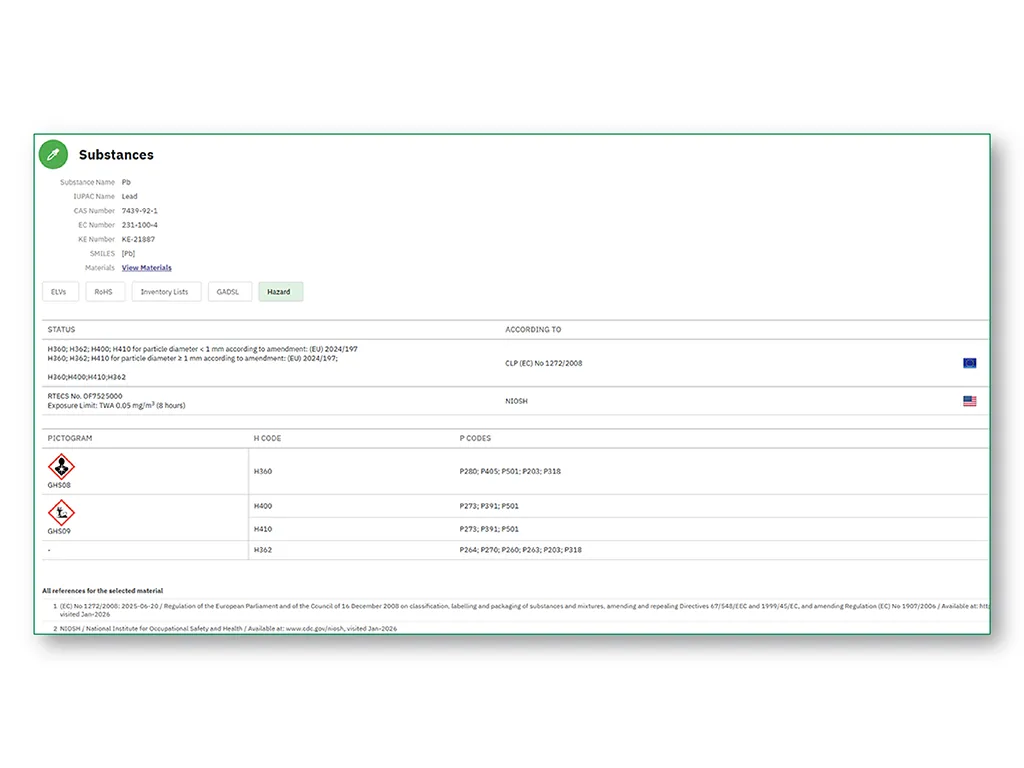This screenshot has height=768, width=1024.
Task: Click the STATUS column header
Action: tap(61, 330)
